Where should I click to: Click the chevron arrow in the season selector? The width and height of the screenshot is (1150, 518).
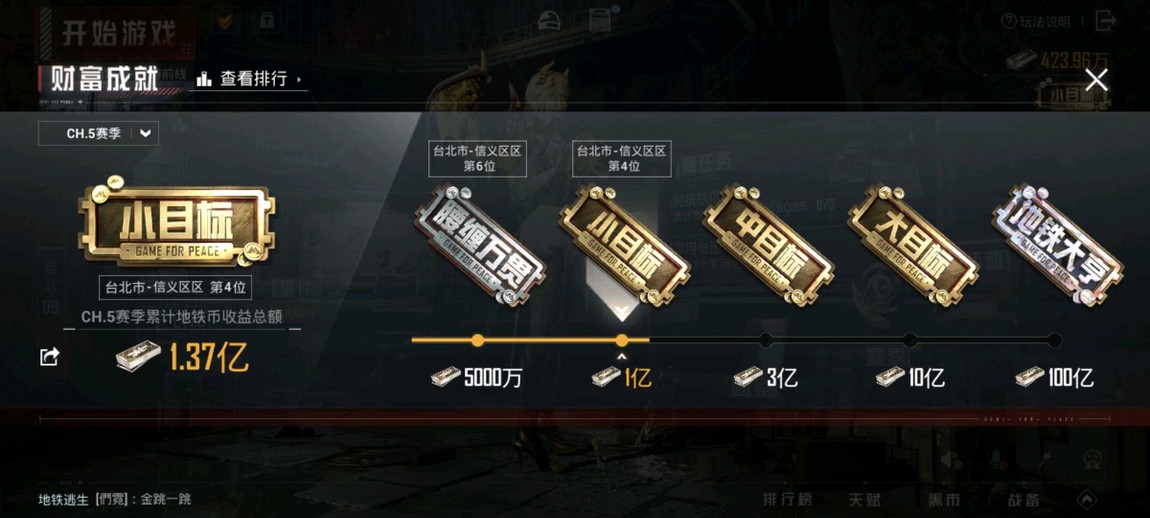click(145, 134)
